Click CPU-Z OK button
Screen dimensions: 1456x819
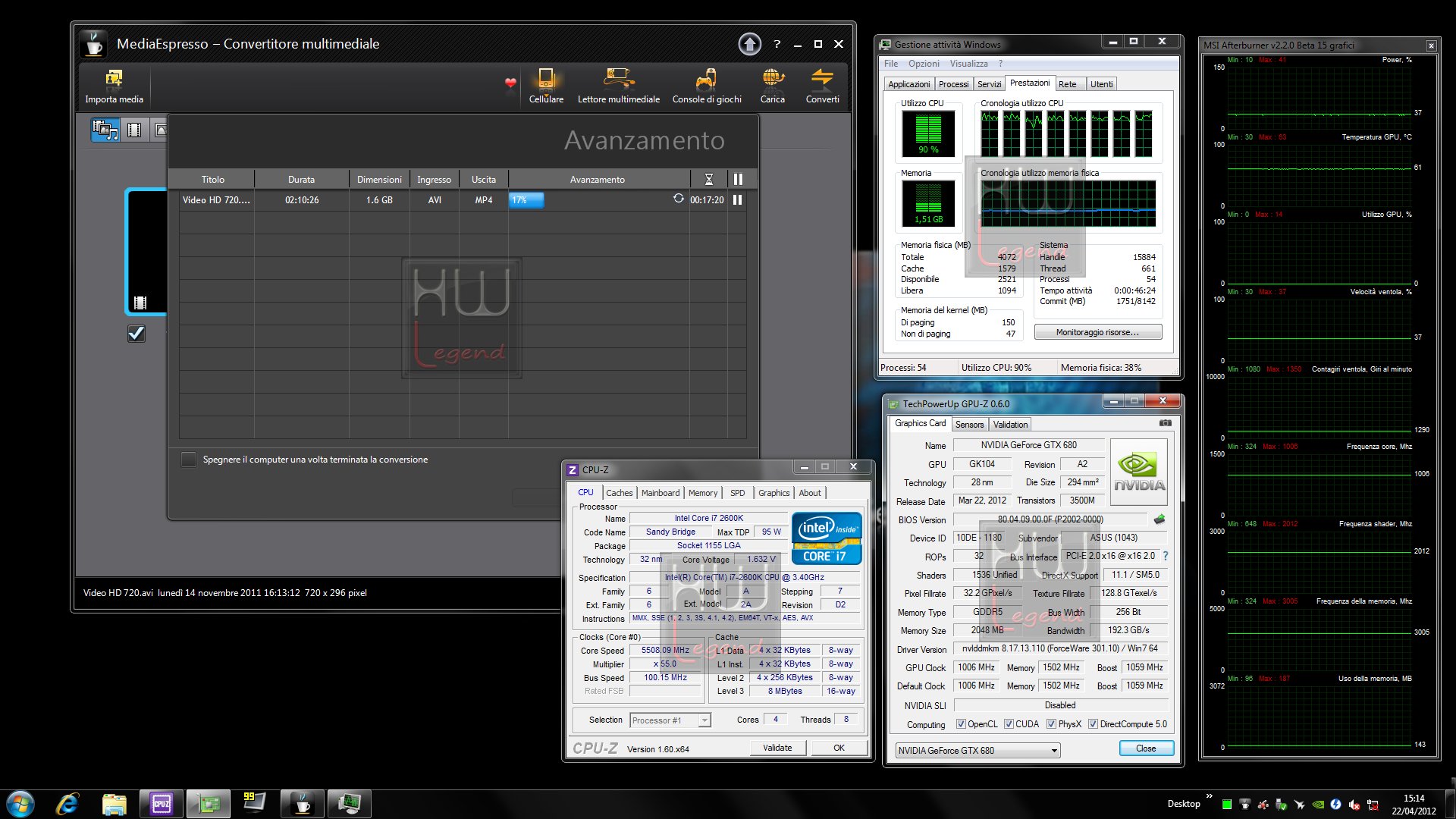(x=839, y=748)
